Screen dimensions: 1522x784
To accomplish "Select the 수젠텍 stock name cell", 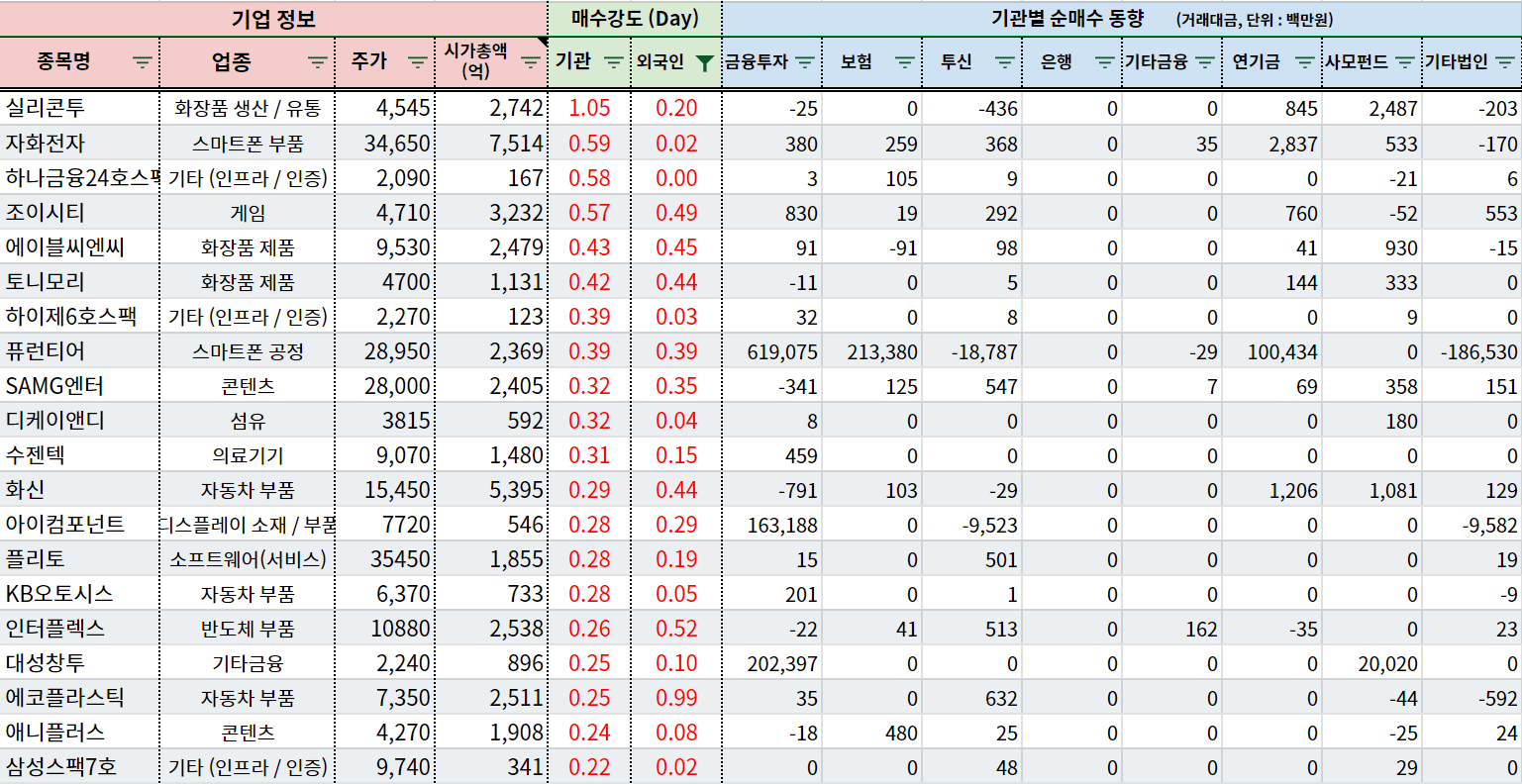I will (79, 454).
